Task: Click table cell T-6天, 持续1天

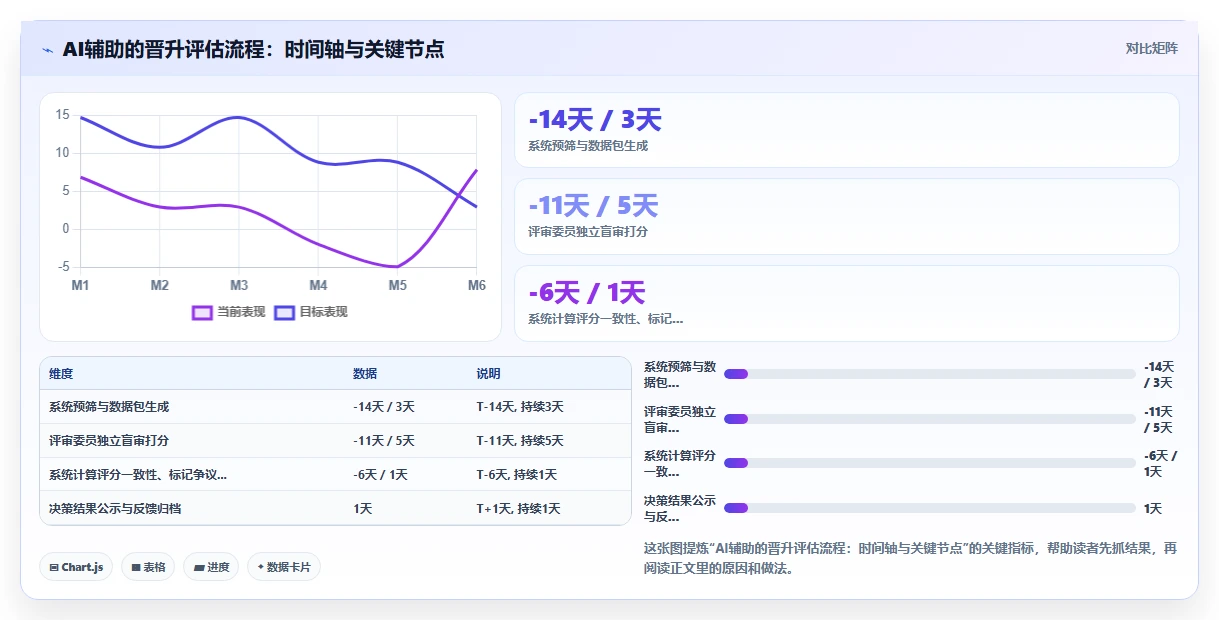Action: 517,475
